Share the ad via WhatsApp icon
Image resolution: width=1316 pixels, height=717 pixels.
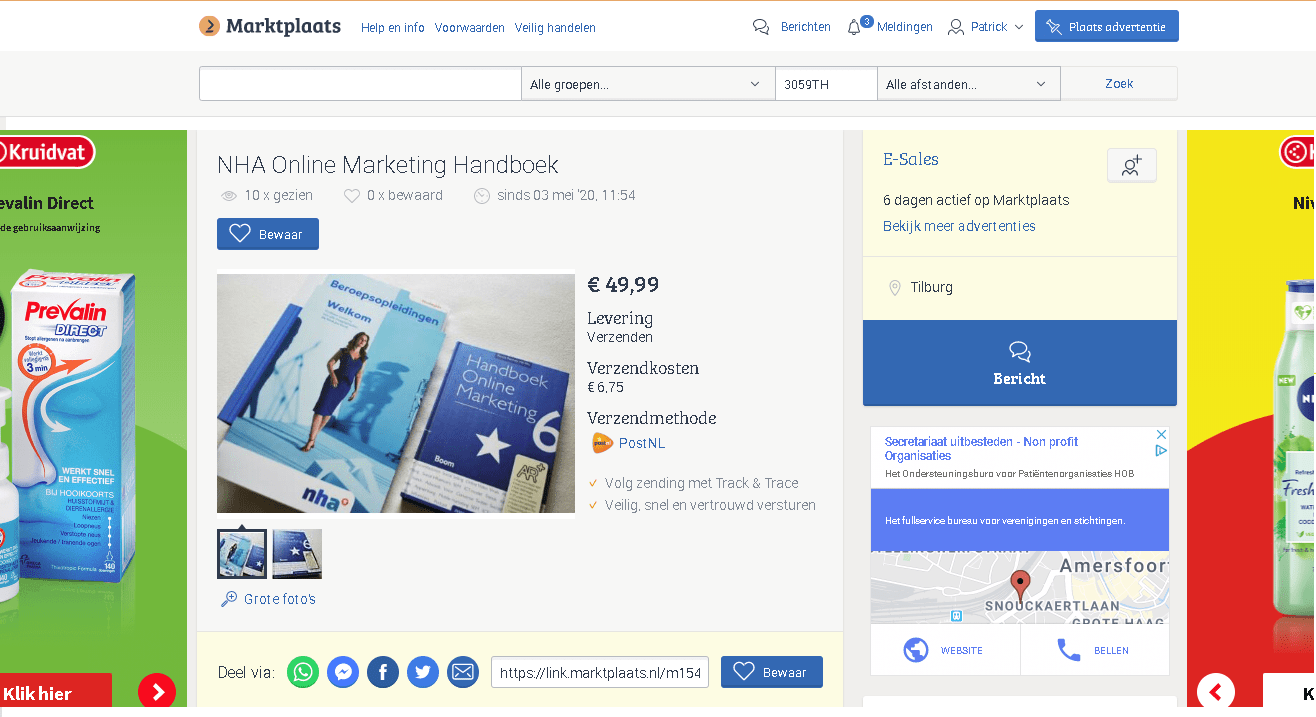click(x=303, y=672)
